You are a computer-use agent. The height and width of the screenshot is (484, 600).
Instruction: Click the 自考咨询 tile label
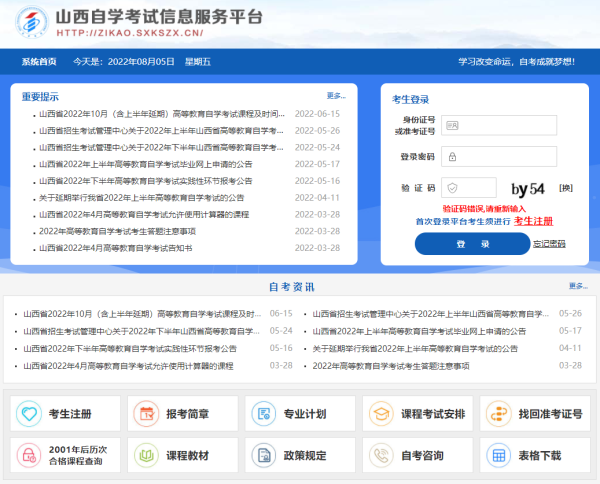(x=422, y=456)
